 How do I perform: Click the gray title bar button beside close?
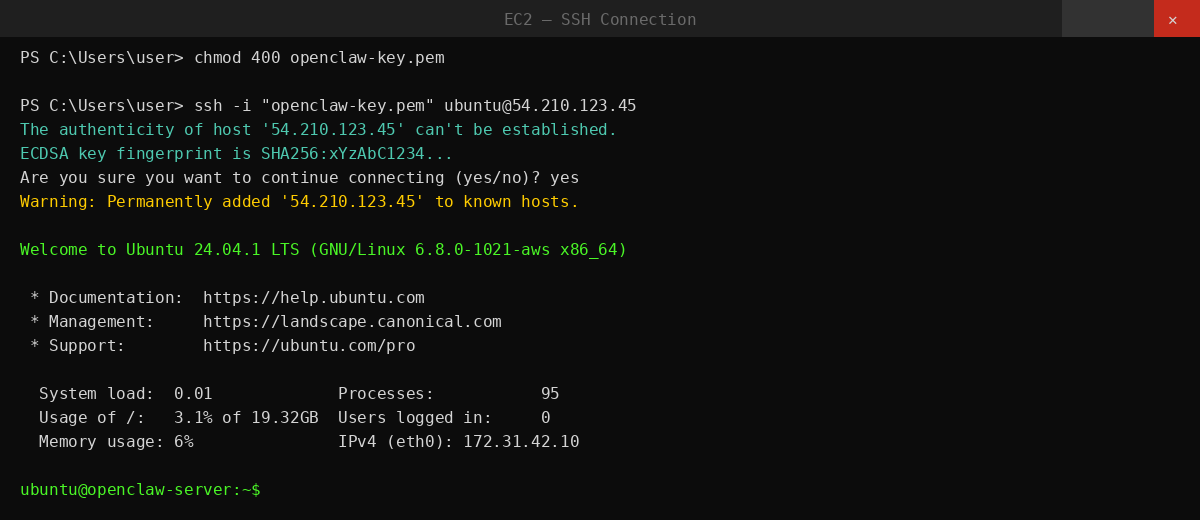pos(1107,19)
